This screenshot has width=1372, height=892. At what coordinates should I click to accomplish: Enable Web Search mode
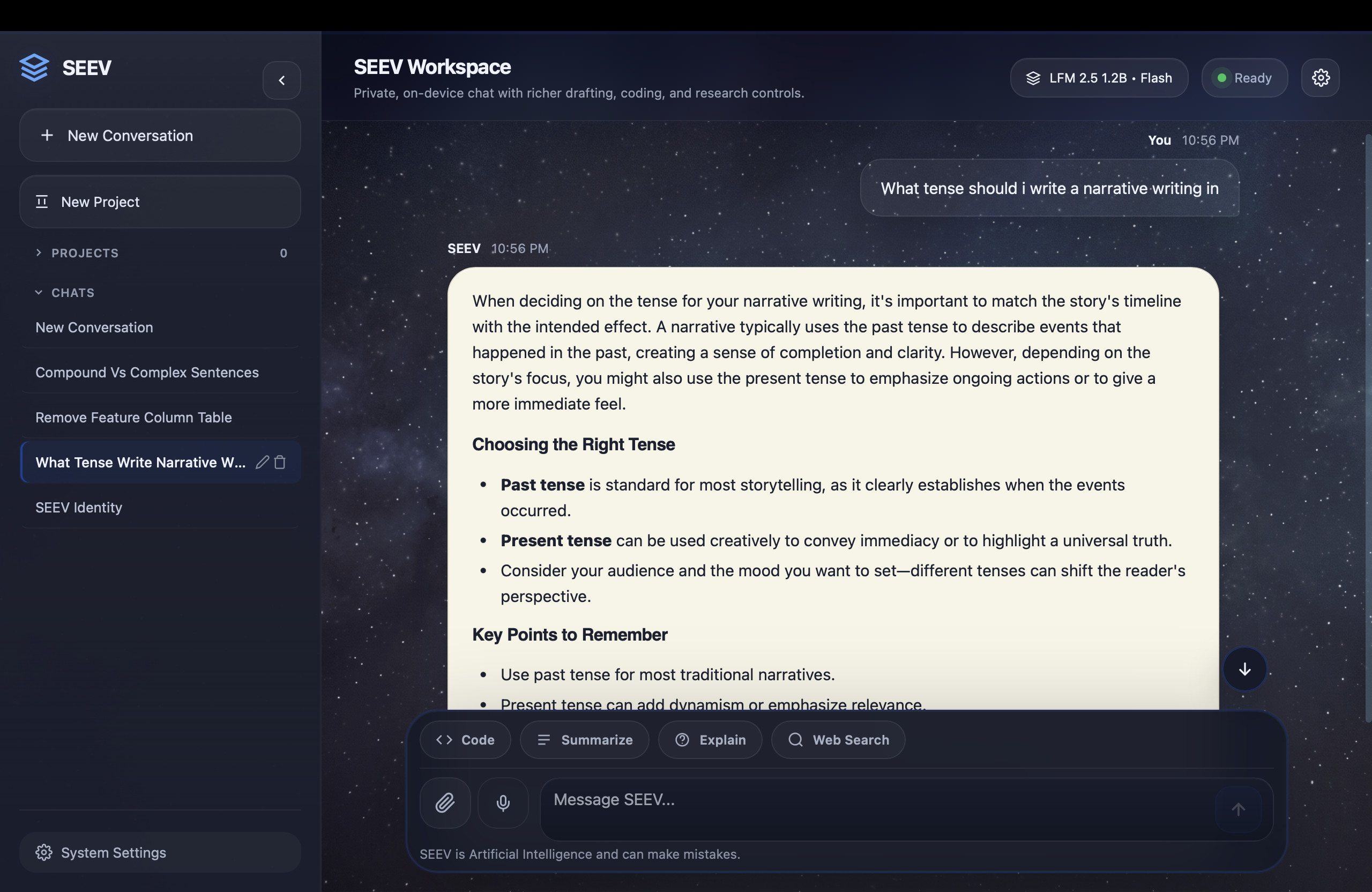838,740
